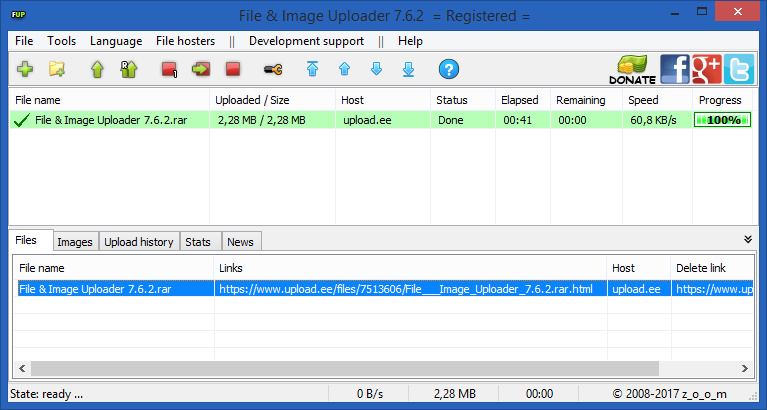This screenshot has height=410, width=767.
Task: Click the Remaining column header
Action: pyautogui.click(x=587, y=100)
